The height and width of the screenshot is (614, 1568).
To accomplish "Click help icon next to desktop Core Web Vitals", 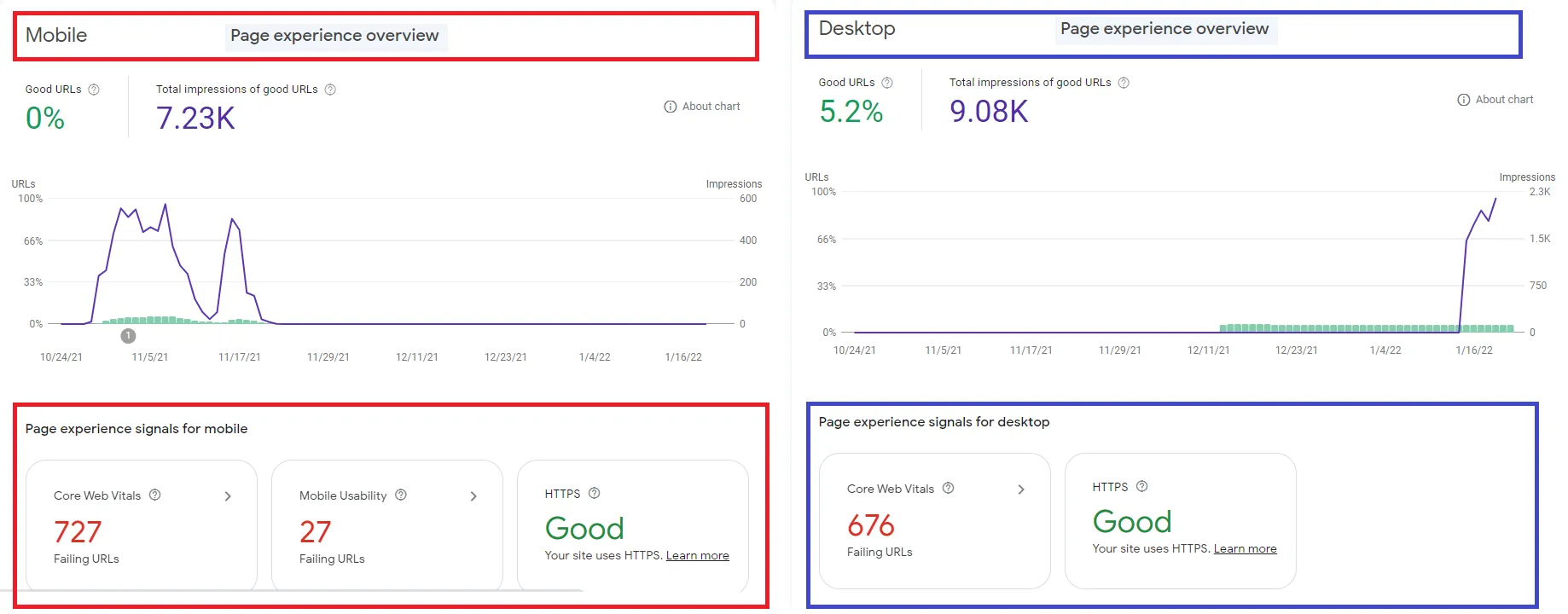I will [x=948, y=488].
